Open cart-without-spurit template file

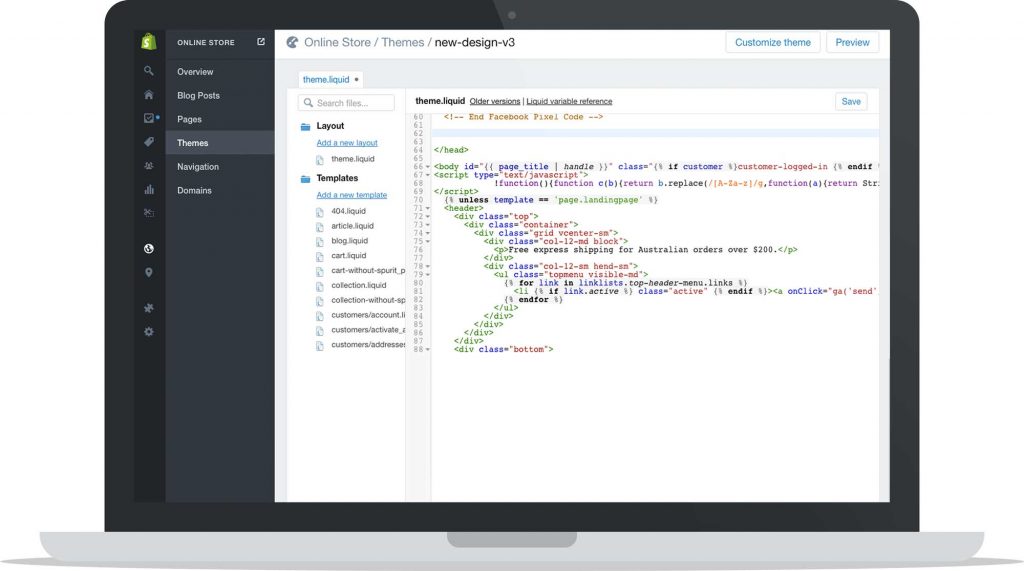pyautogui.click(x=368, y=270)
